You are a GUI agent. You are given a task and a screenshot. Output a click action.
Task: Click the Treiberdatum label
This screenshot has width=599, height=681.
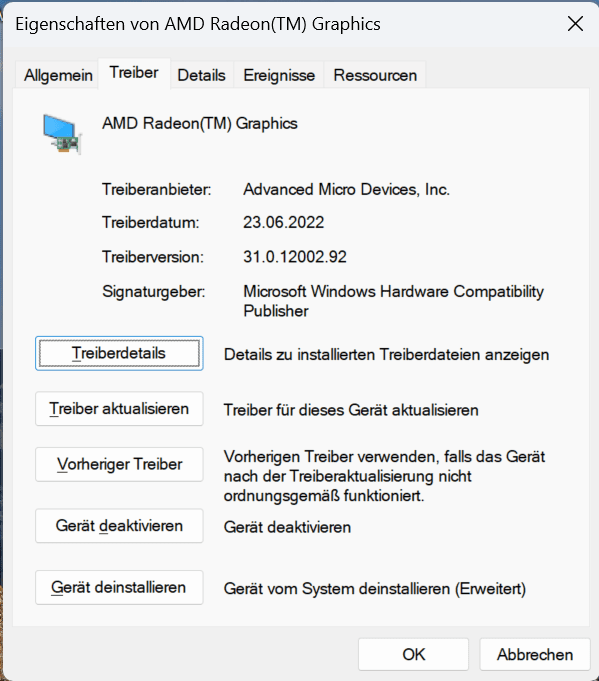click(151, 222)
